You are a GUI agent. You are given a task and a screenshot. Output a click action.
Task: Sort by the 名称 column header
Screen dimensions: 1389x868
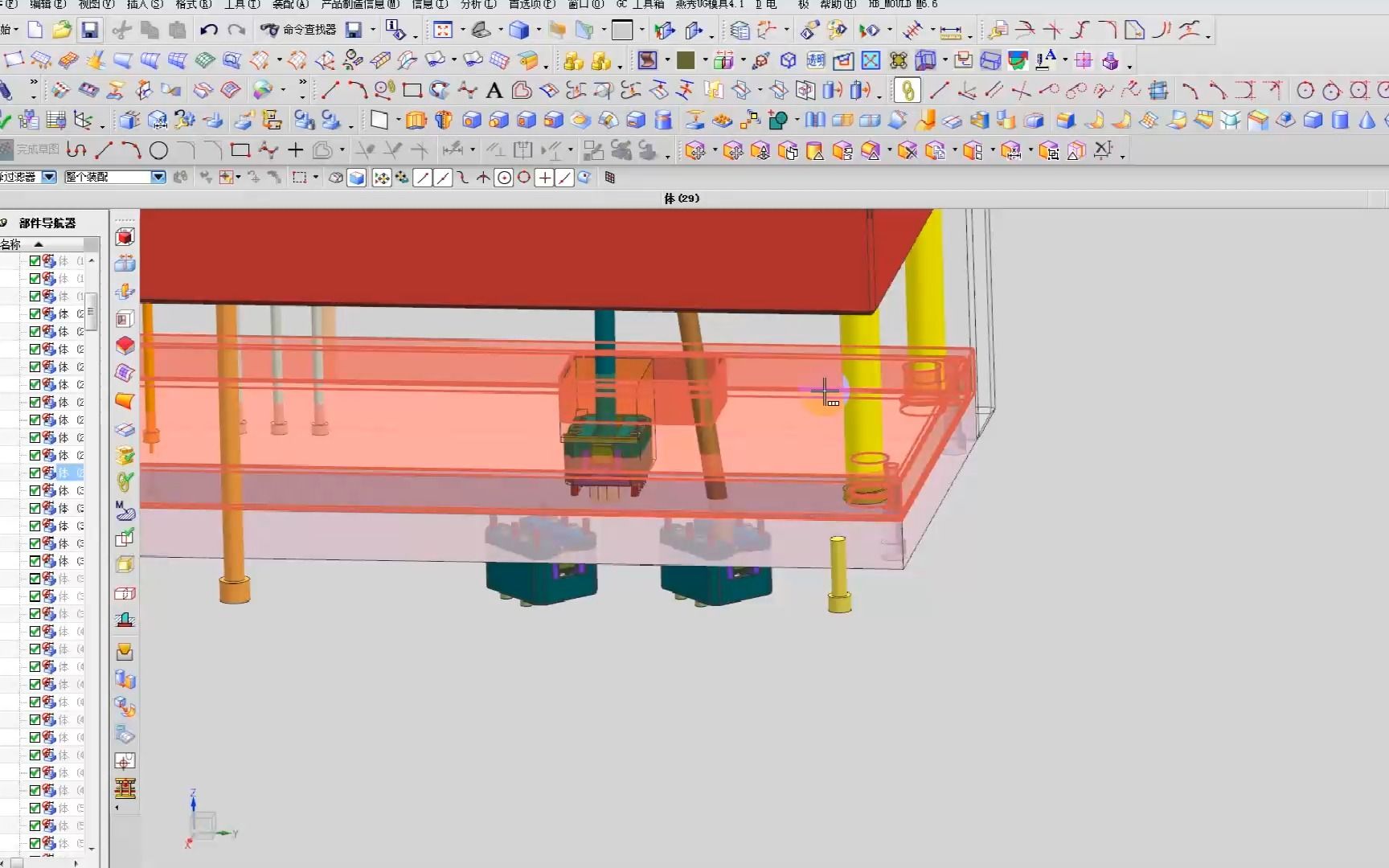(x=42, y=244)
